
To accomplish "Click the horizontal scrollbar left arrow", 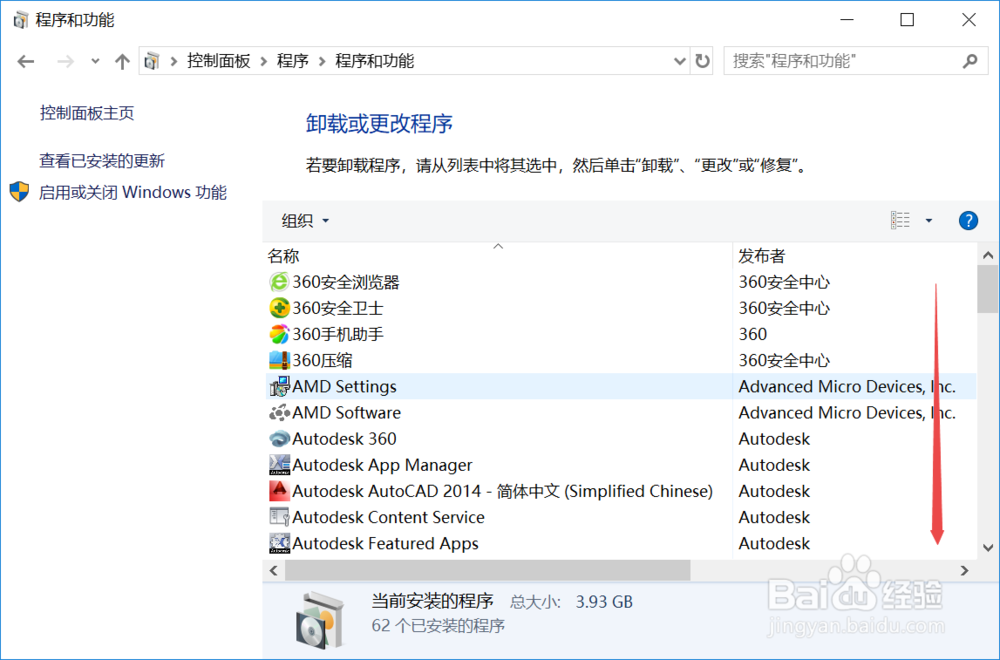I will pos(274,571).
